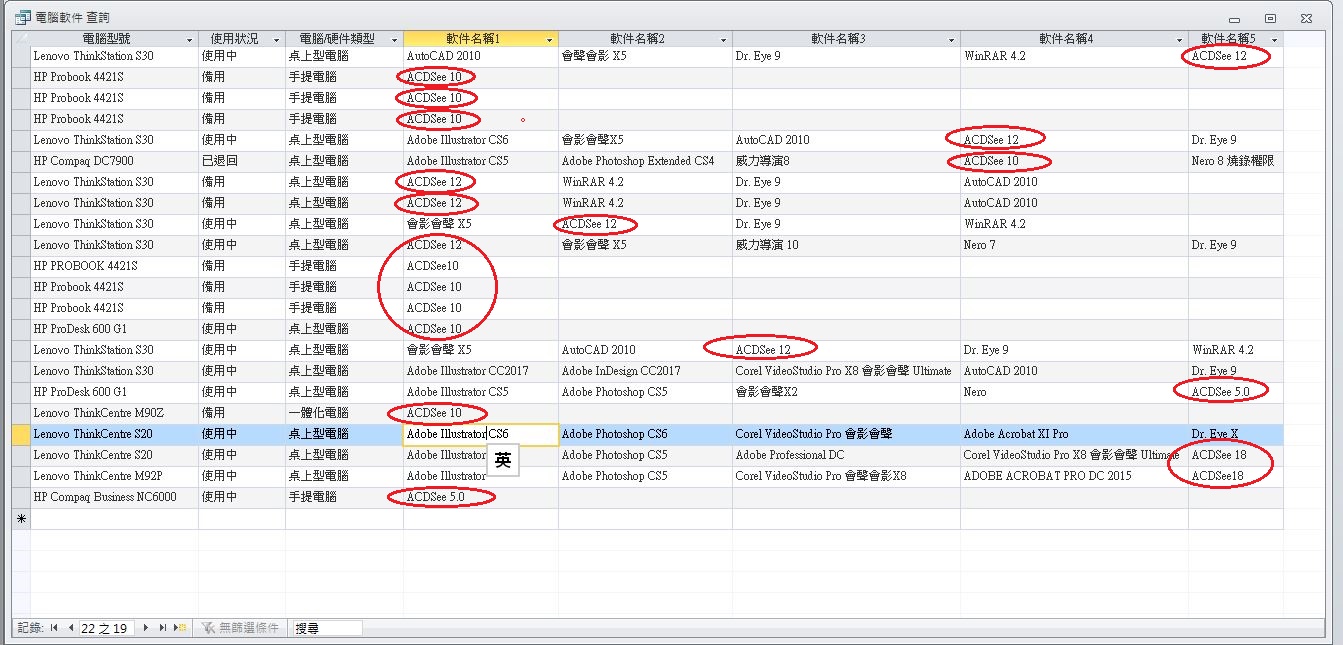Screen dimensions: 1343x645
Task: Click the query window icon beside 電腦軟件 查詢
Action: [22, 17]
